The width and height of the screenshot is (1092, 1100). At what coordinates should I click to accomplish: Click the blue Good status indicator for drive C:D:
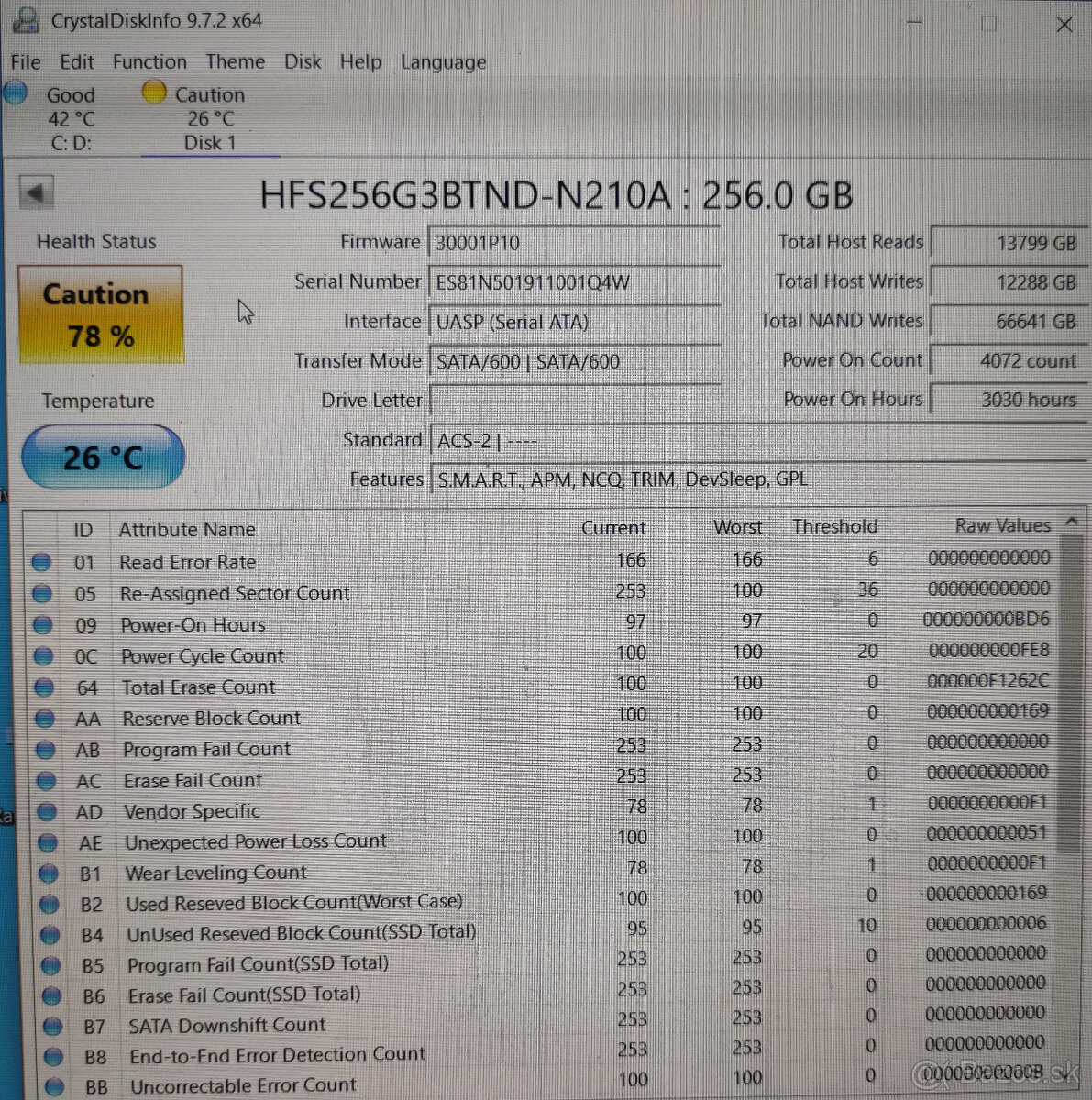pyautogui.click(x=16, y=93)
